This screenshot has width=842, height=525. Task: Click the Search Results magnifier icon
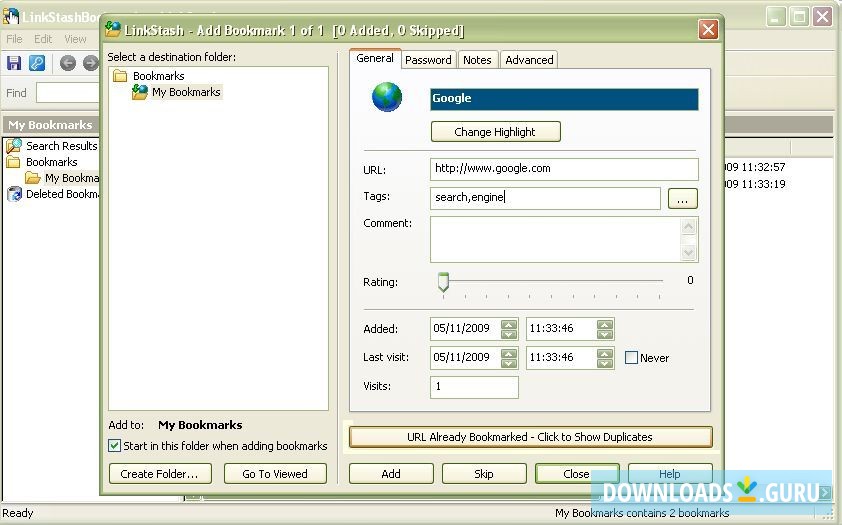(x=14, y=146)
